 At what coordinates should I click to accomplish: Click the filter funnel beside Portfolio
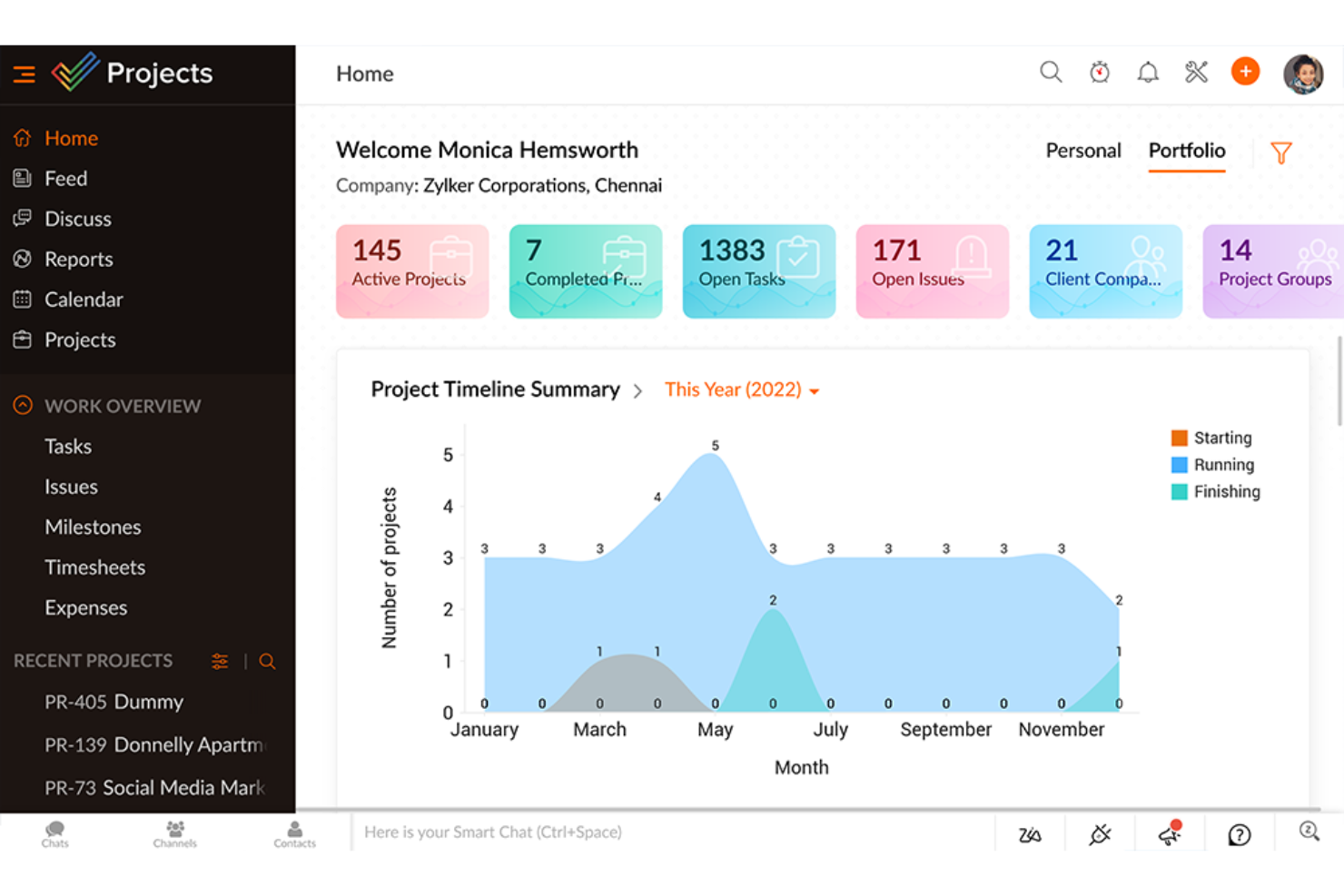click(1281, 153)
